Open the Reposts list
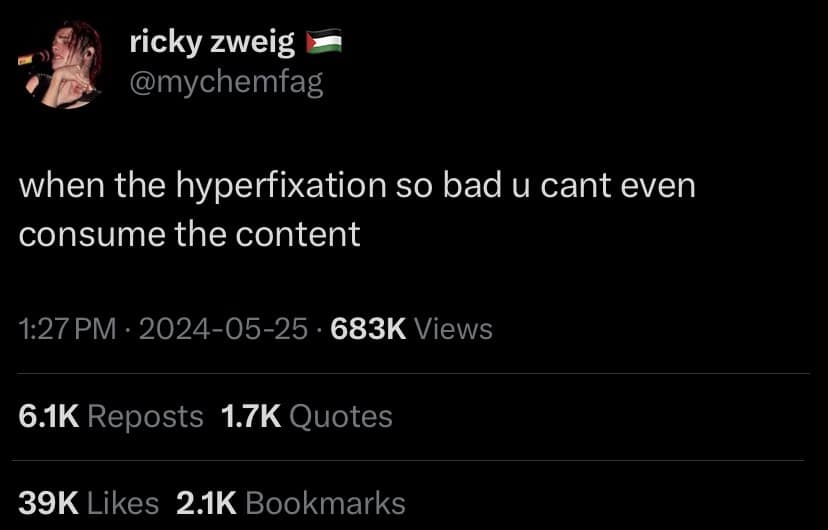Image resolution: width=828 pixels, height=530 pixels. (x=145, y=417)
